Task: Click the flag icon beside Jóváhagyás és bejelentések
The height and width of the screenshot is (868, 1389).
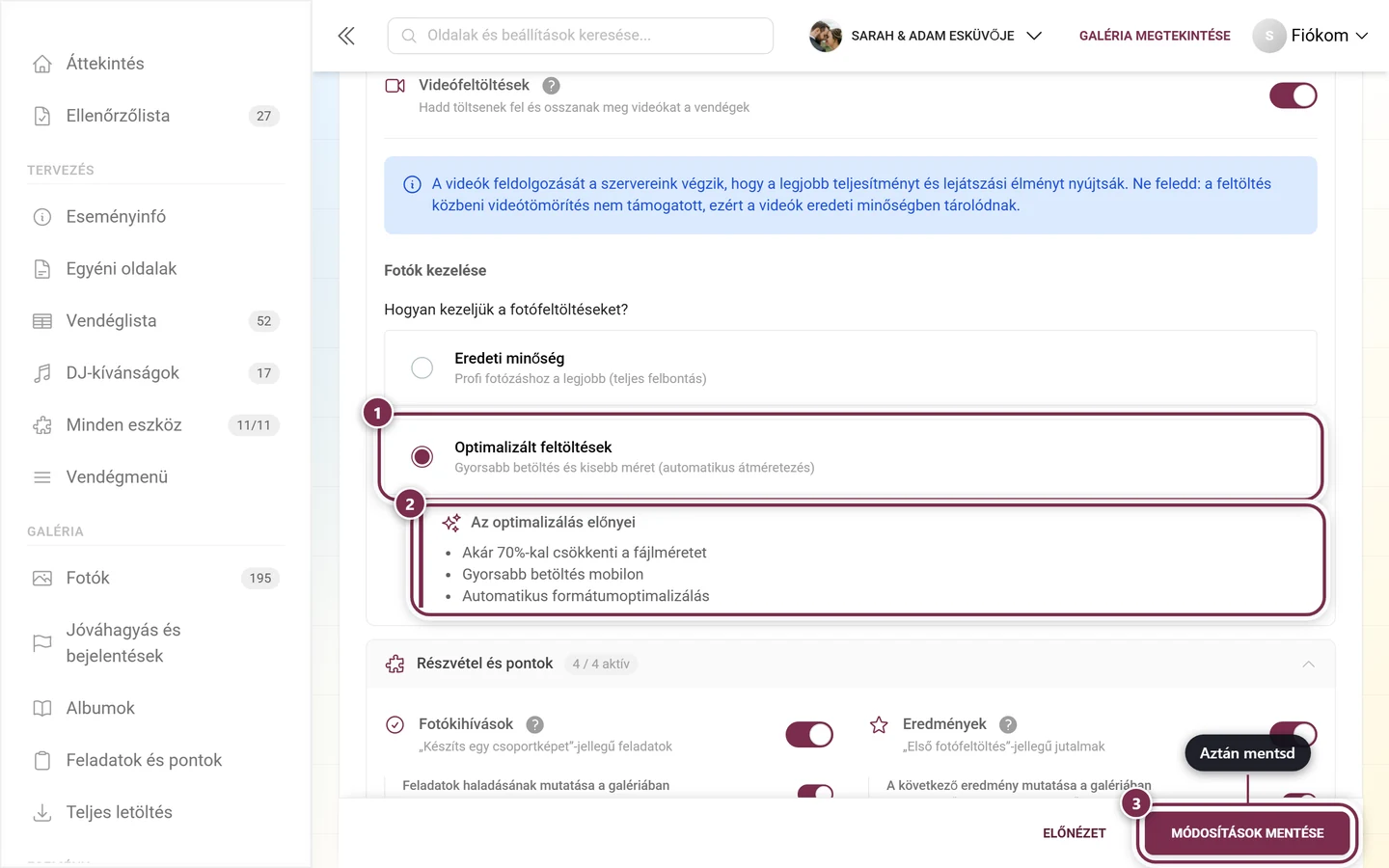Action: [x=42, y=643]
